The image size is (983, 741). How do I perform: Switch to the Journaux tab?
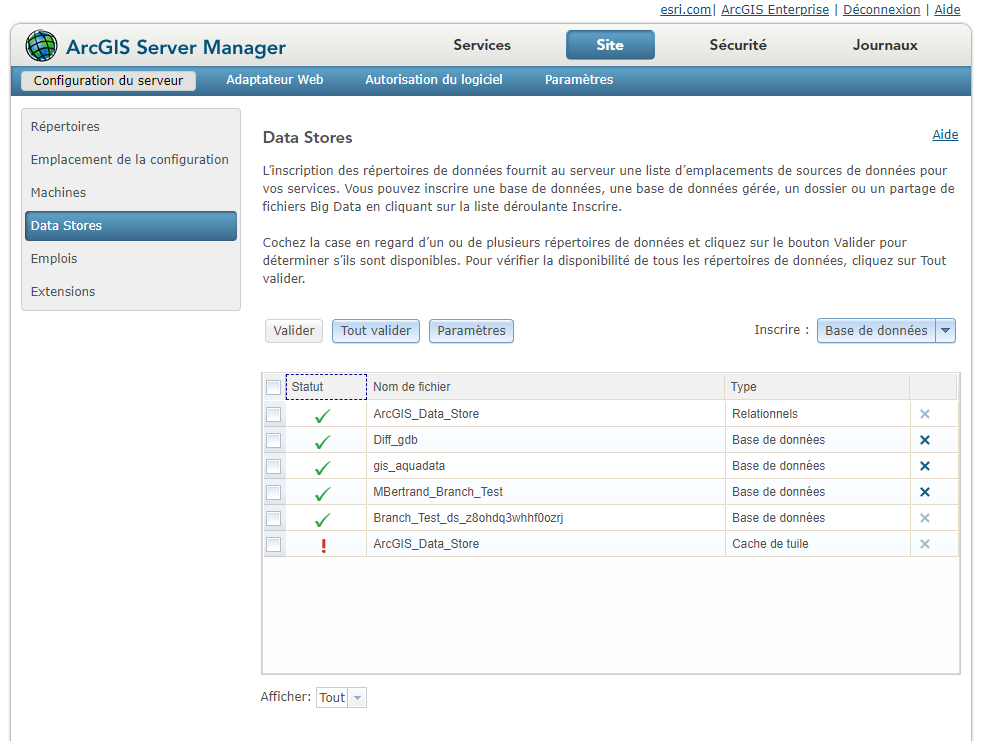coord(885,45)
